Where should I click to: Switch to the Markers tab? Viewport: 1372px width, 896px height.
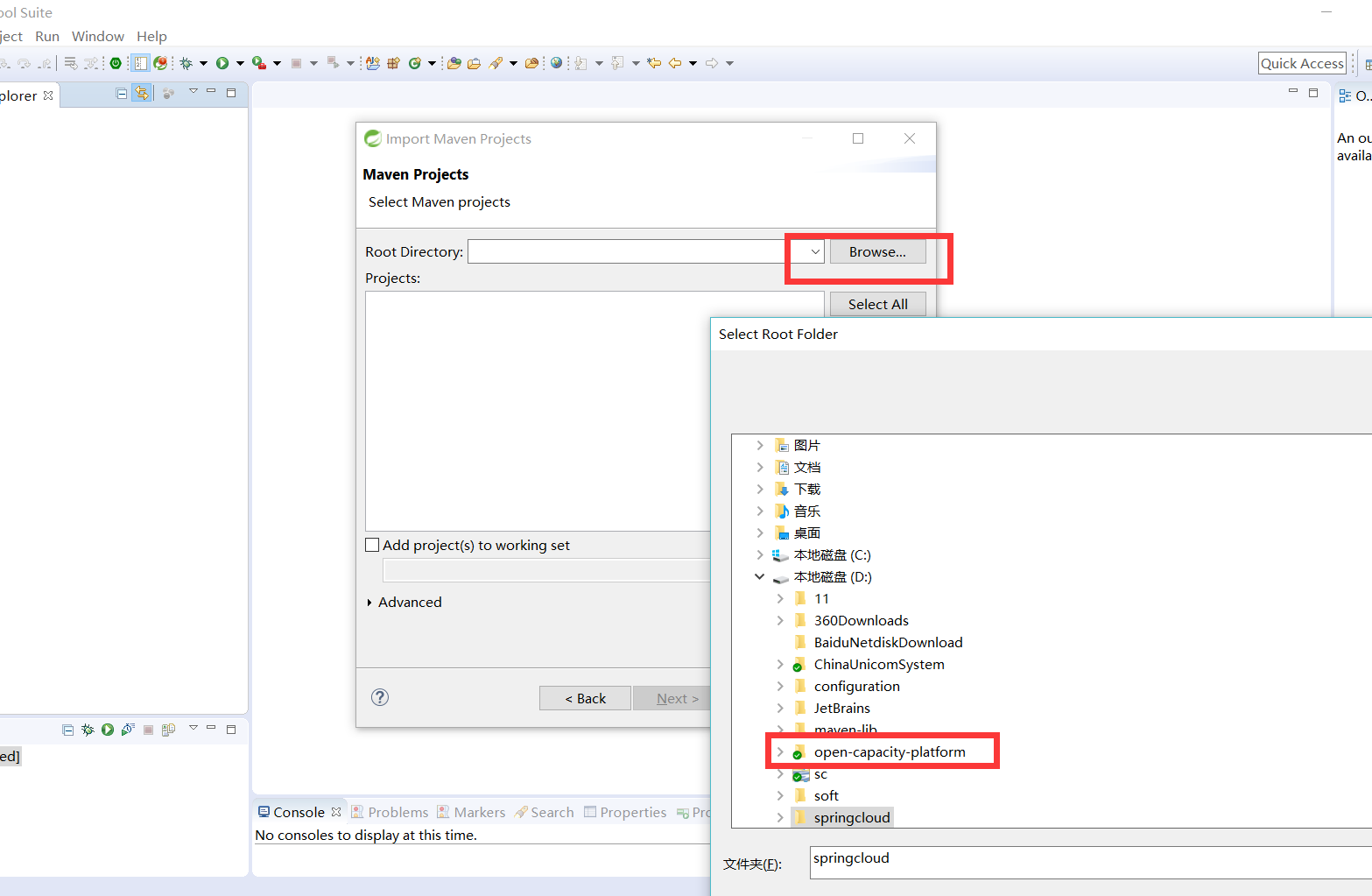(x=471, y=812)
